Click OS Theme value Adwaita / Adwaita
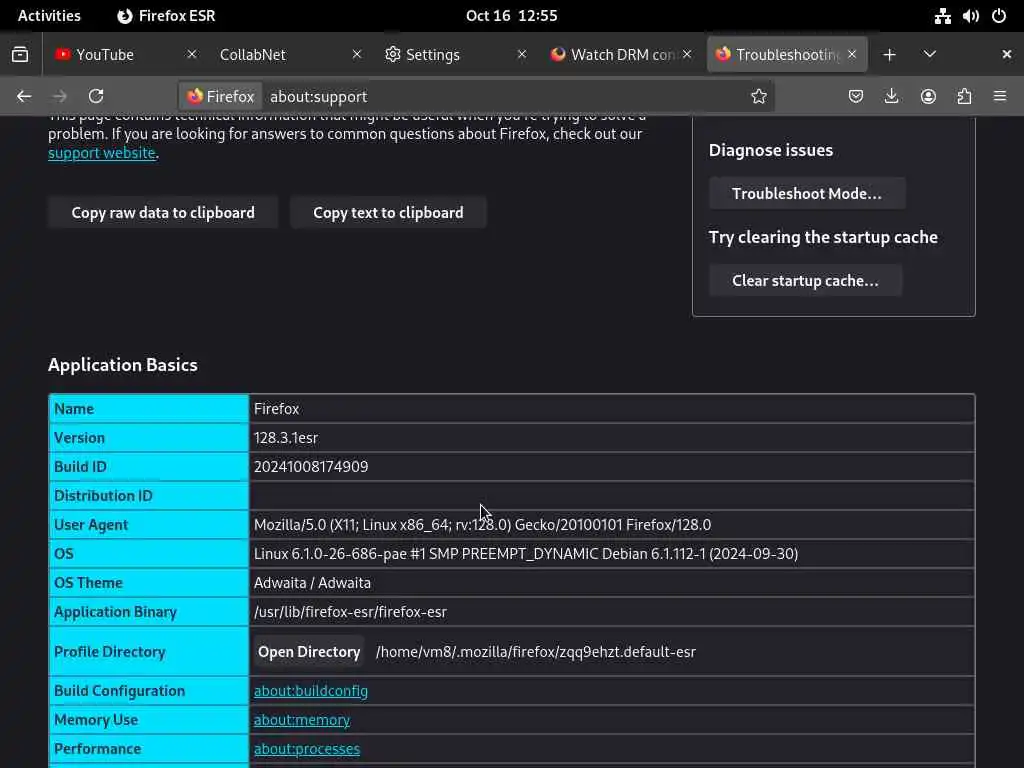 pyautogui.click(x=312, y=583)
